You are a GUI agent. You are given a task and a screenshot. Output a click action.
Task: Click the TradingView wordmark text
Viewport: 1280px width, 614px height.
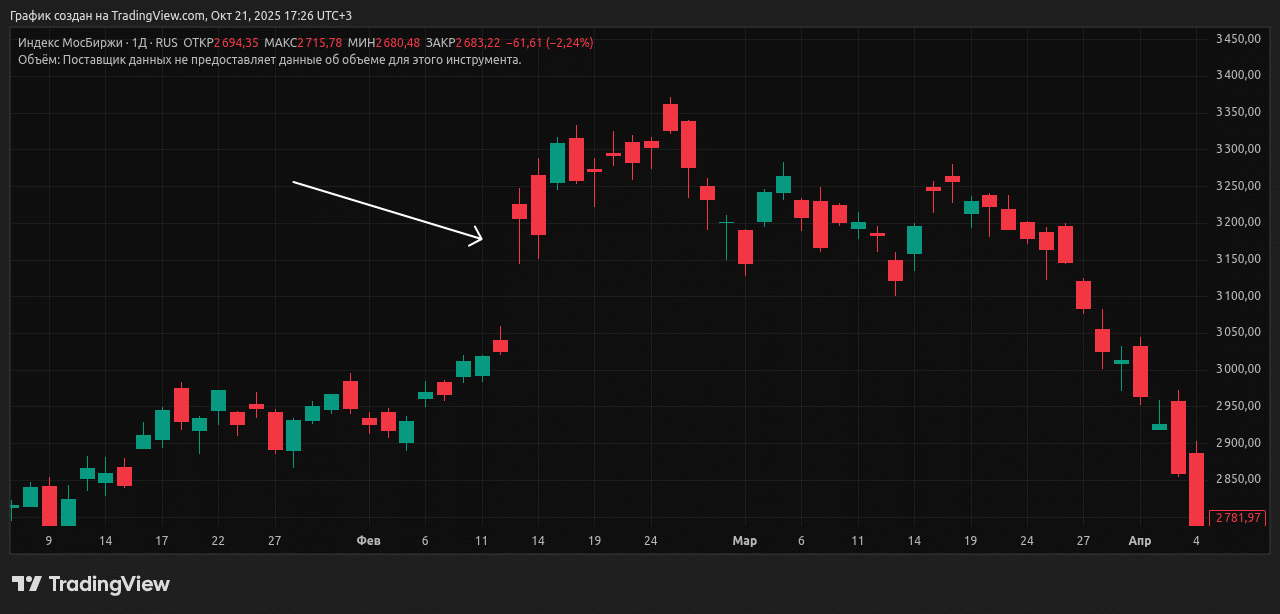pyautogui.click(x=109, y=584)
